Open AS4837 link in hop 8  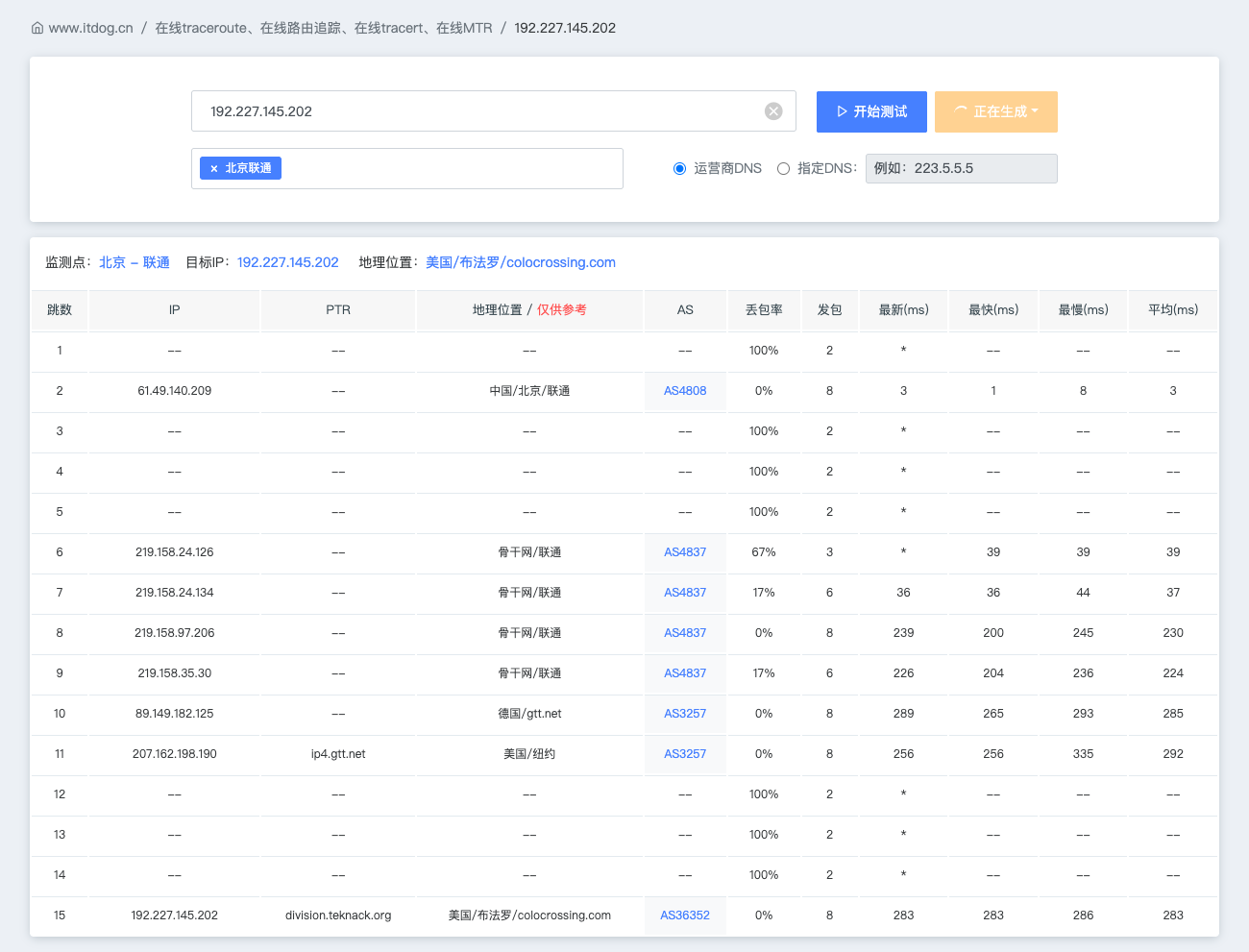pos(685,633)
